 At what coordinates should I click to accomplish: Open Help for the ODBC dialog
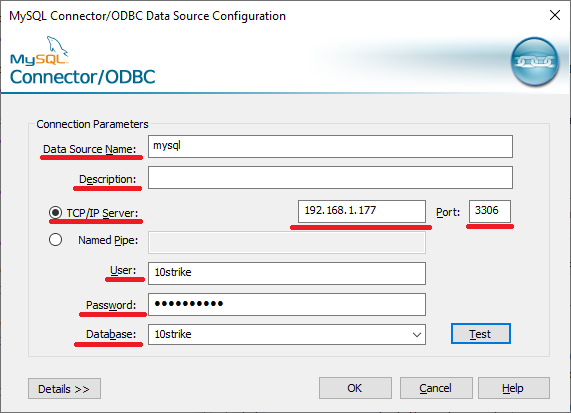tap(513, 388)
